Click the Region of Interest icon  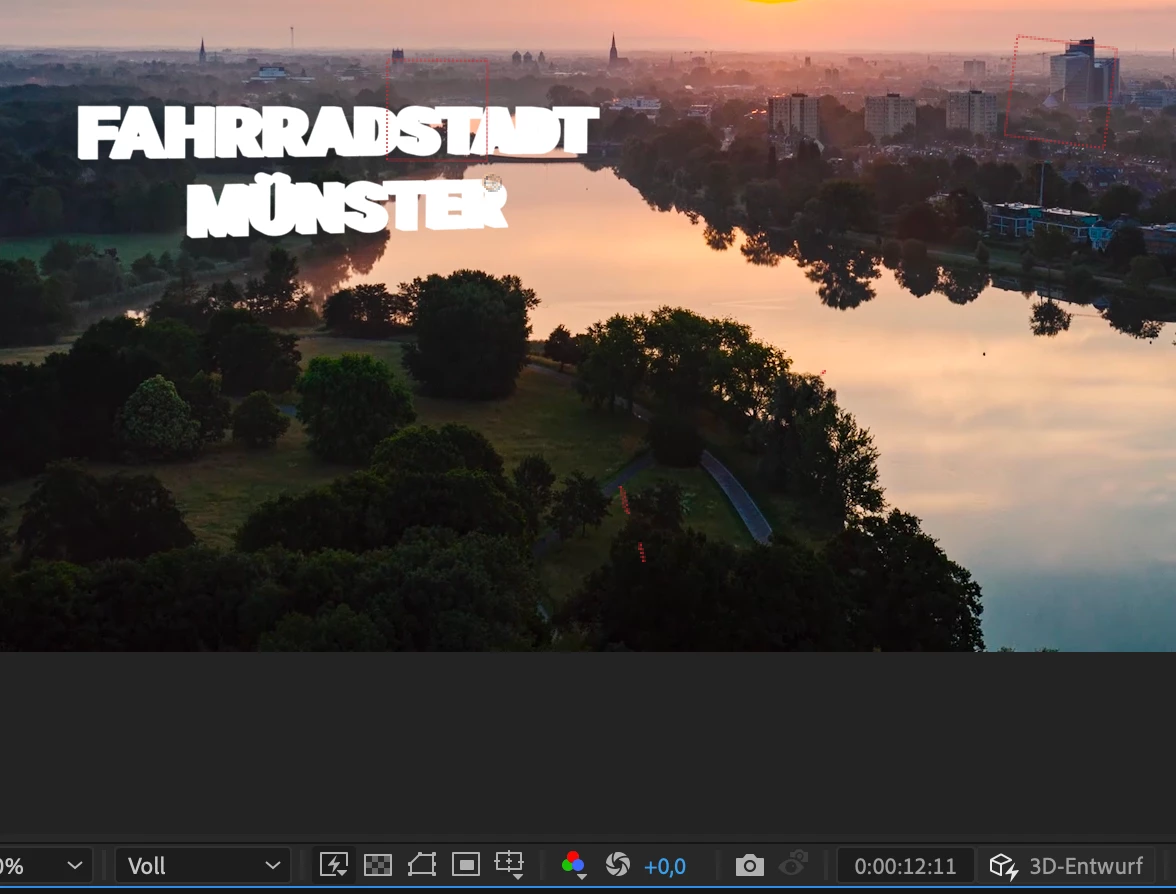[x=466, y=865]
